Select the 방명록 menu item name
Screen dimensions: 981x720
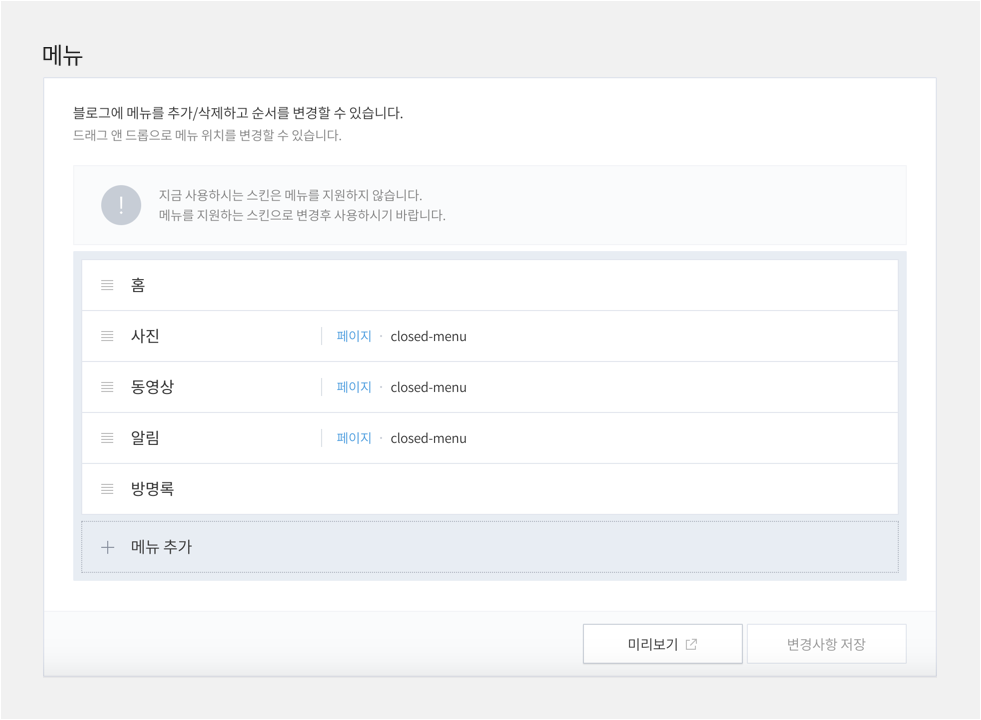[x=152, y=489]
